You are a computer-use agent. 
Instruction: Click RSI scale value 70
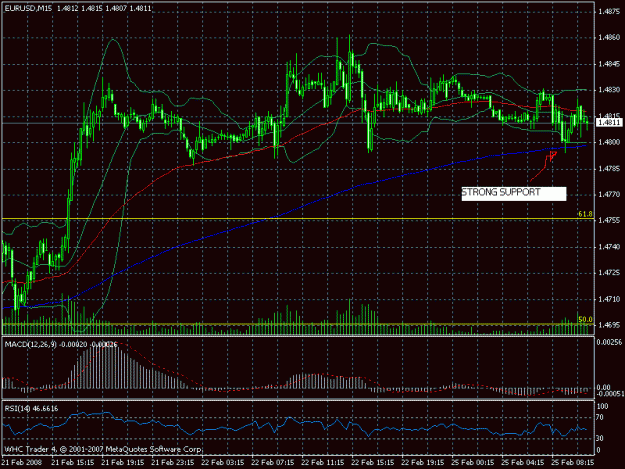[601, 418]
